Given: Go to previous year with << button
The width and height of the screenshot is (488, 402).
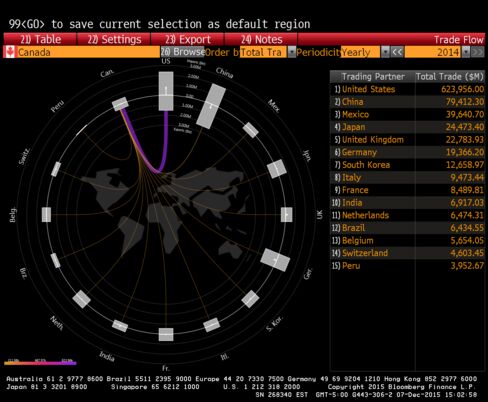Looking at the screenshot, I should [397, 52].
